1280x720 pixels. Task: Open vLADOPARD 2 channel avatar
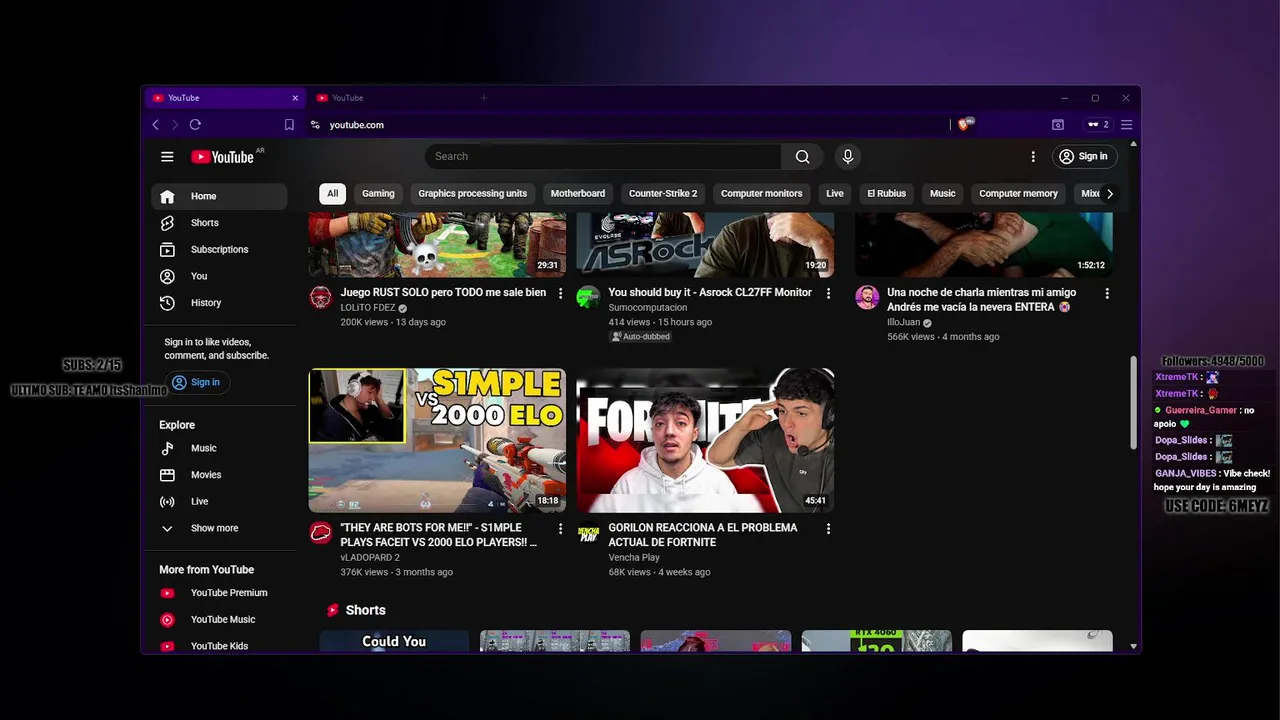click(320, 532)
